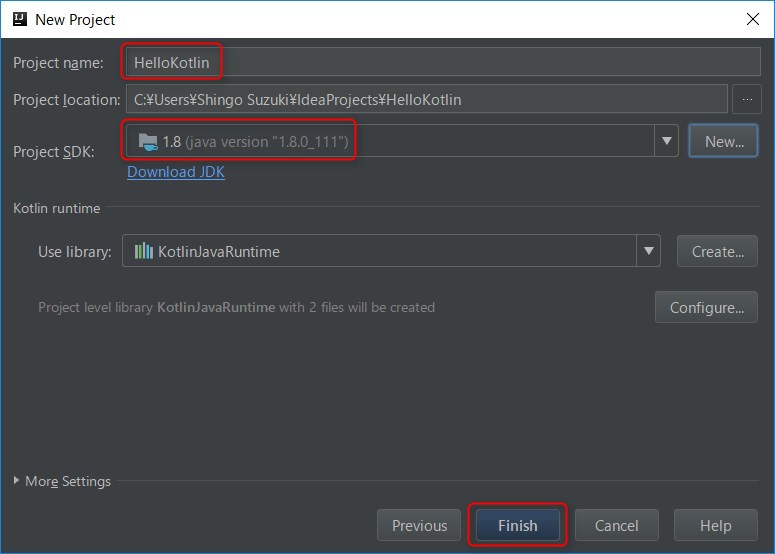Open Help for the dialog
The width and height of the screenshot is (775, 554).
(715, 525)
